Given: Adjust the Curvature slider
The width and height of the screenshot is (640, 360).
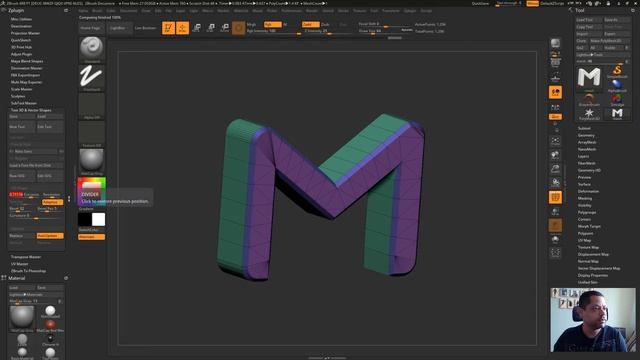Looking at the screenshot, I should tap(36, 216).
